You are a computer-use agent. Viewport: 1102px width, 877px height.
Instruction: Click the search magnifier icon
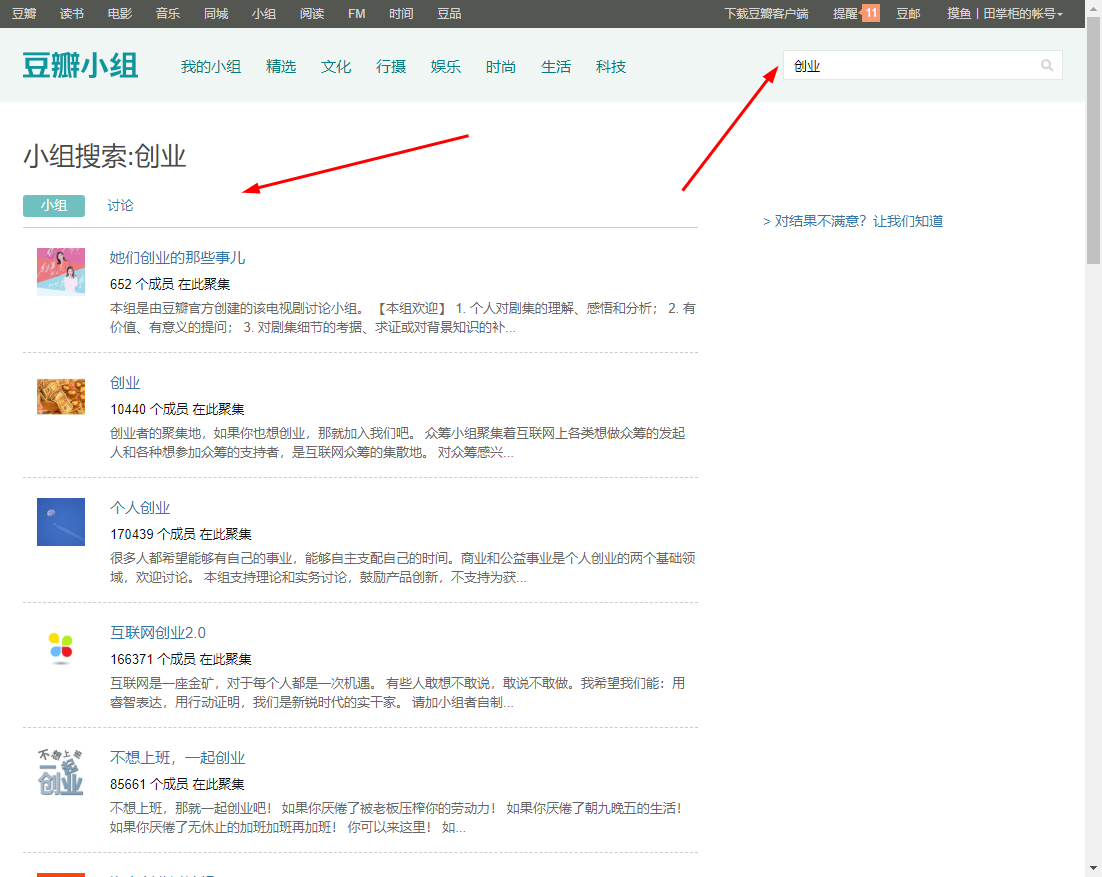1046,65
